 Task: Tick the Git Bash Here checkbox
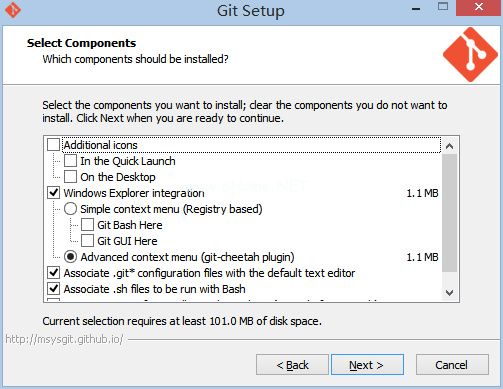coord(87,225)
